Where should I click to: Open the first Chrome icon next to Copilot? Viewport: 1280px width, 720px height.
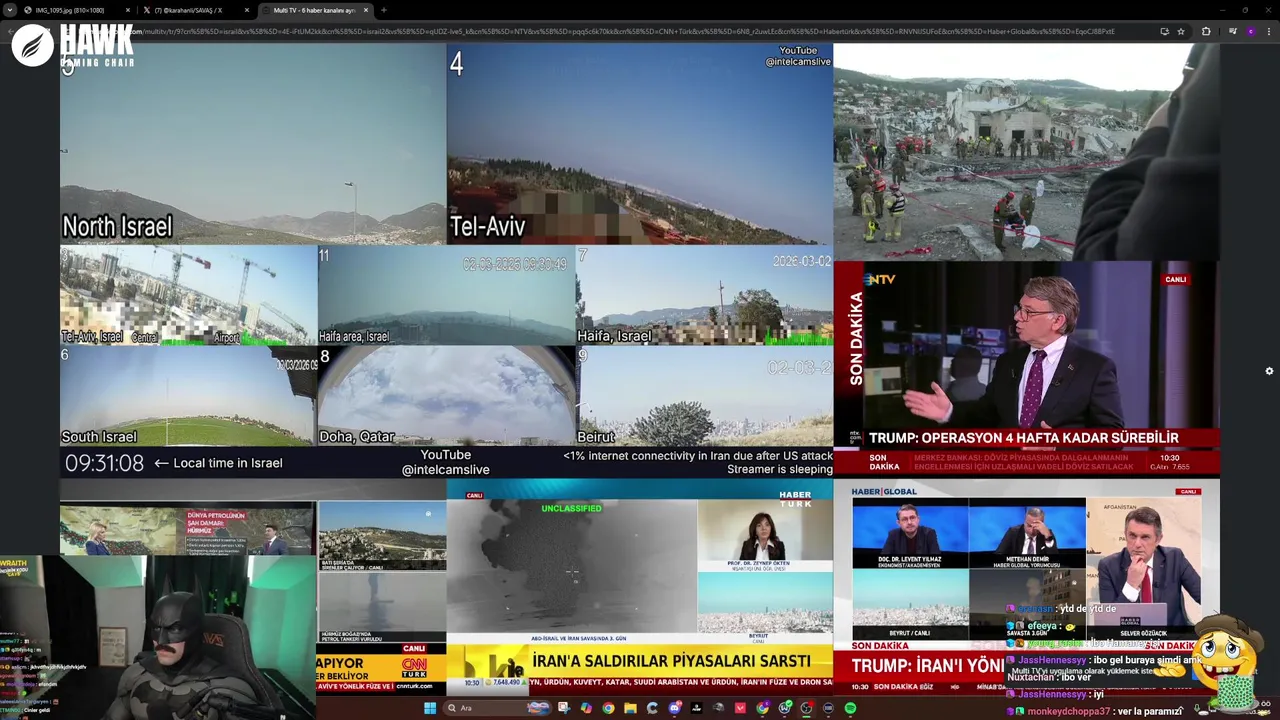pyautogui.click(x=608, y=708)
